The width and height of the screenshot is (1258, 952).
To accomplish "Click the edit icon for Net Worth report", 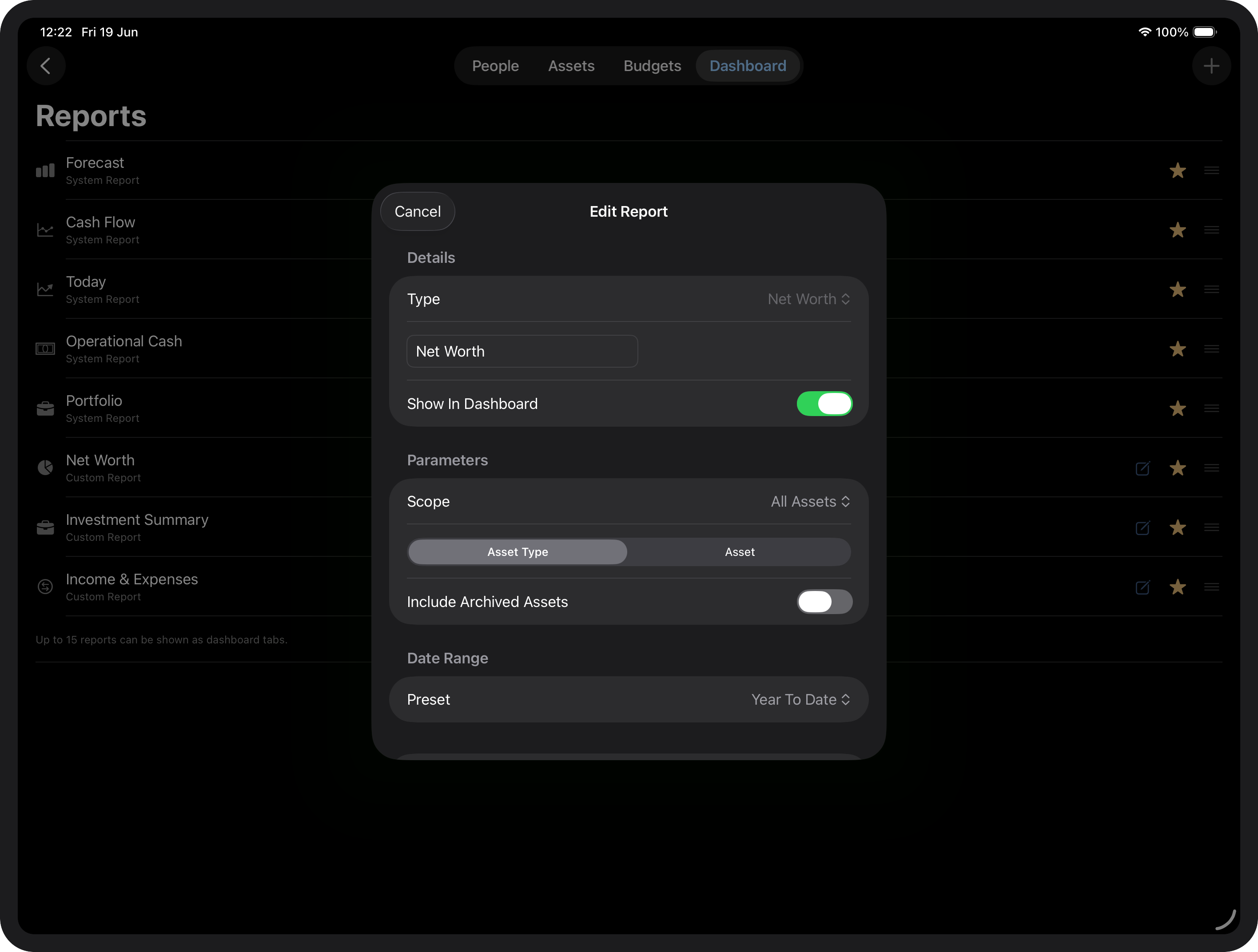I will point(1142,468).
